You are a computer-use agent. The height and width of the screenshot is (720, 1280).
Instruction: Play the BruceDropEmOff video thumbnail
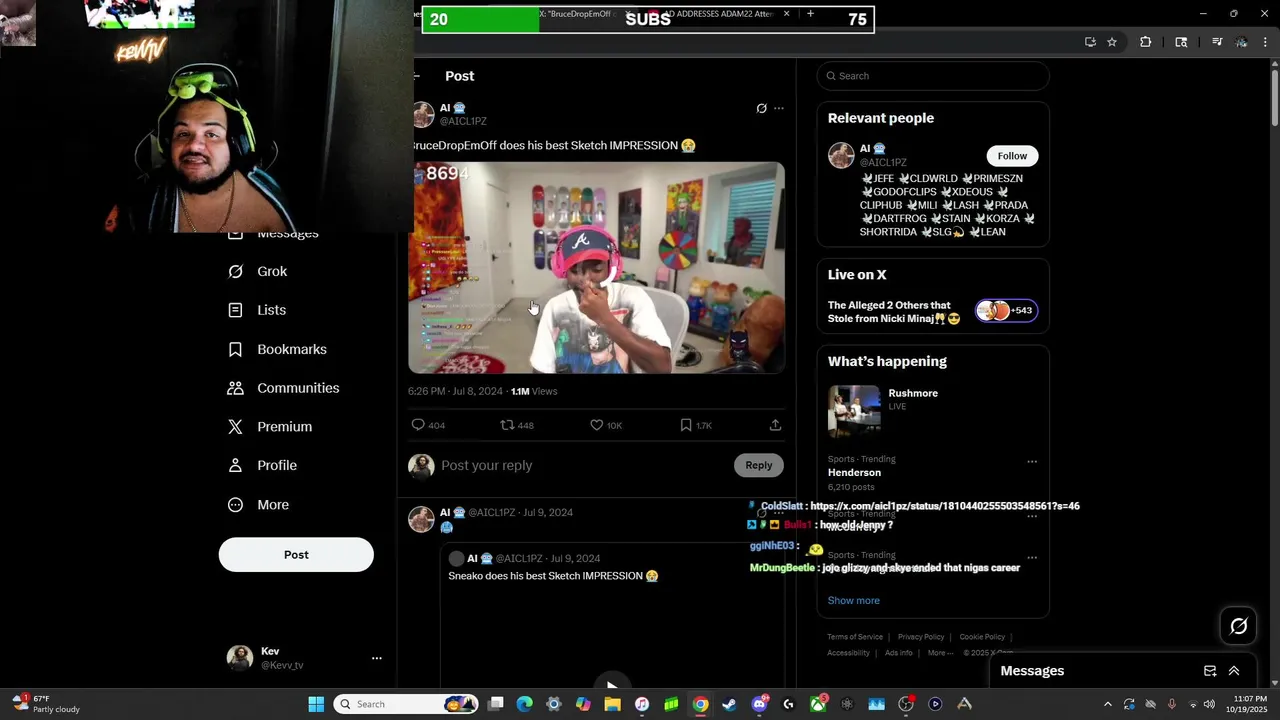(596, 268)
